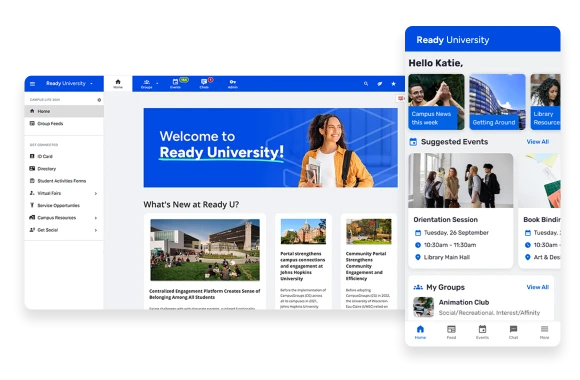Image resolution: width=580 pixels, height=380 pixels.
Task: Click the rocket icon in top bar
Action: coord(380,84)
